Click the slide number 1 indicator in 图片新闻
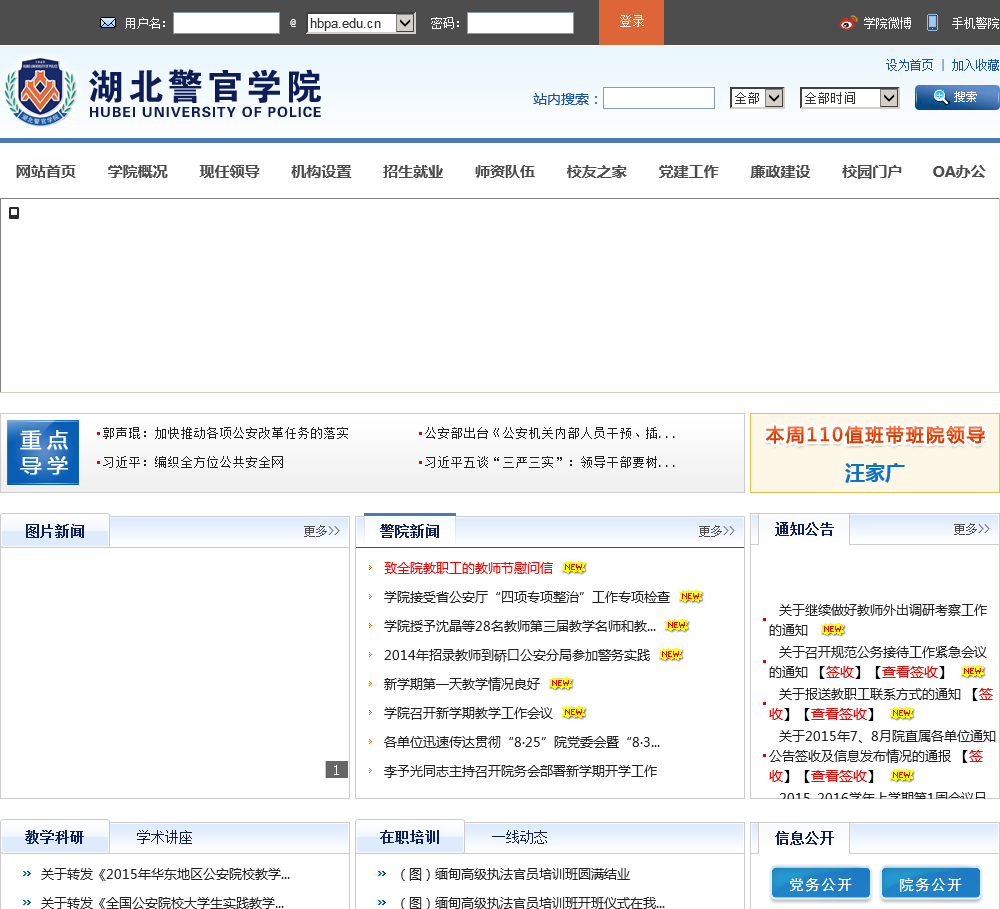This screenshot has height=909, width=1000. tap(336, 770)
